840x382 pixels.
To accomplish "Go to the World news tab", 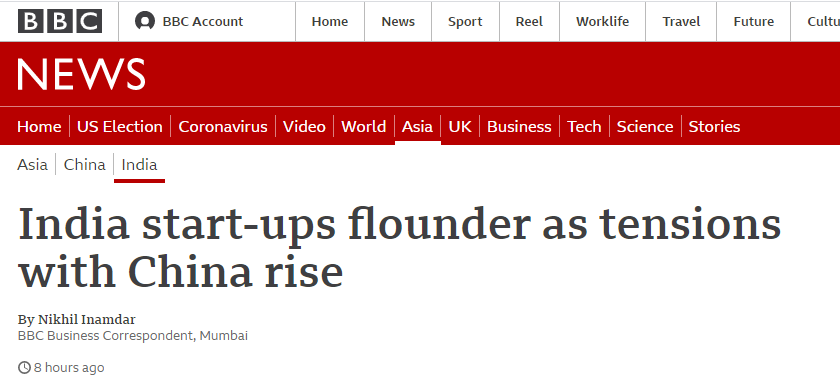I will (x=363, y=126).
